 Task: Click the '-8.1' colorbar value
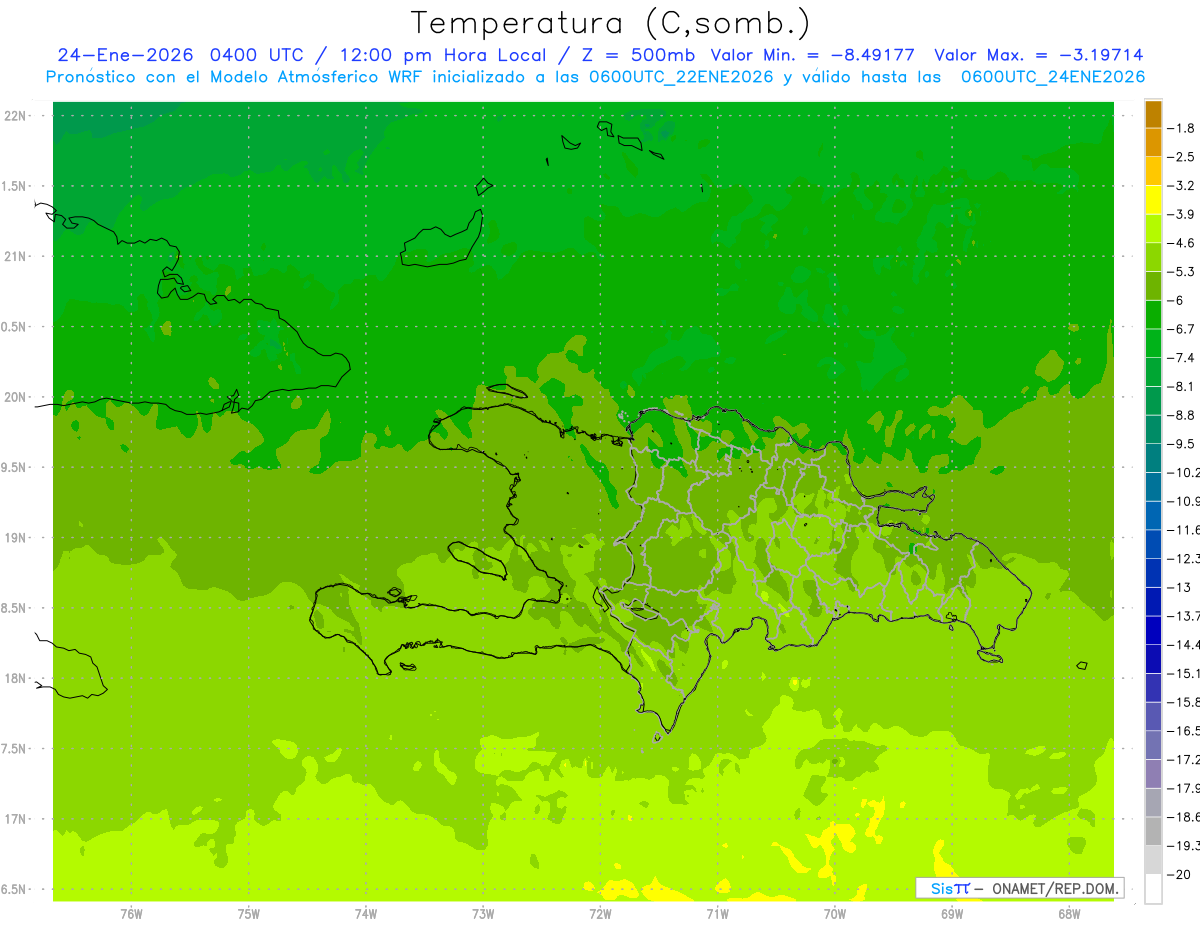[1183, 386]
